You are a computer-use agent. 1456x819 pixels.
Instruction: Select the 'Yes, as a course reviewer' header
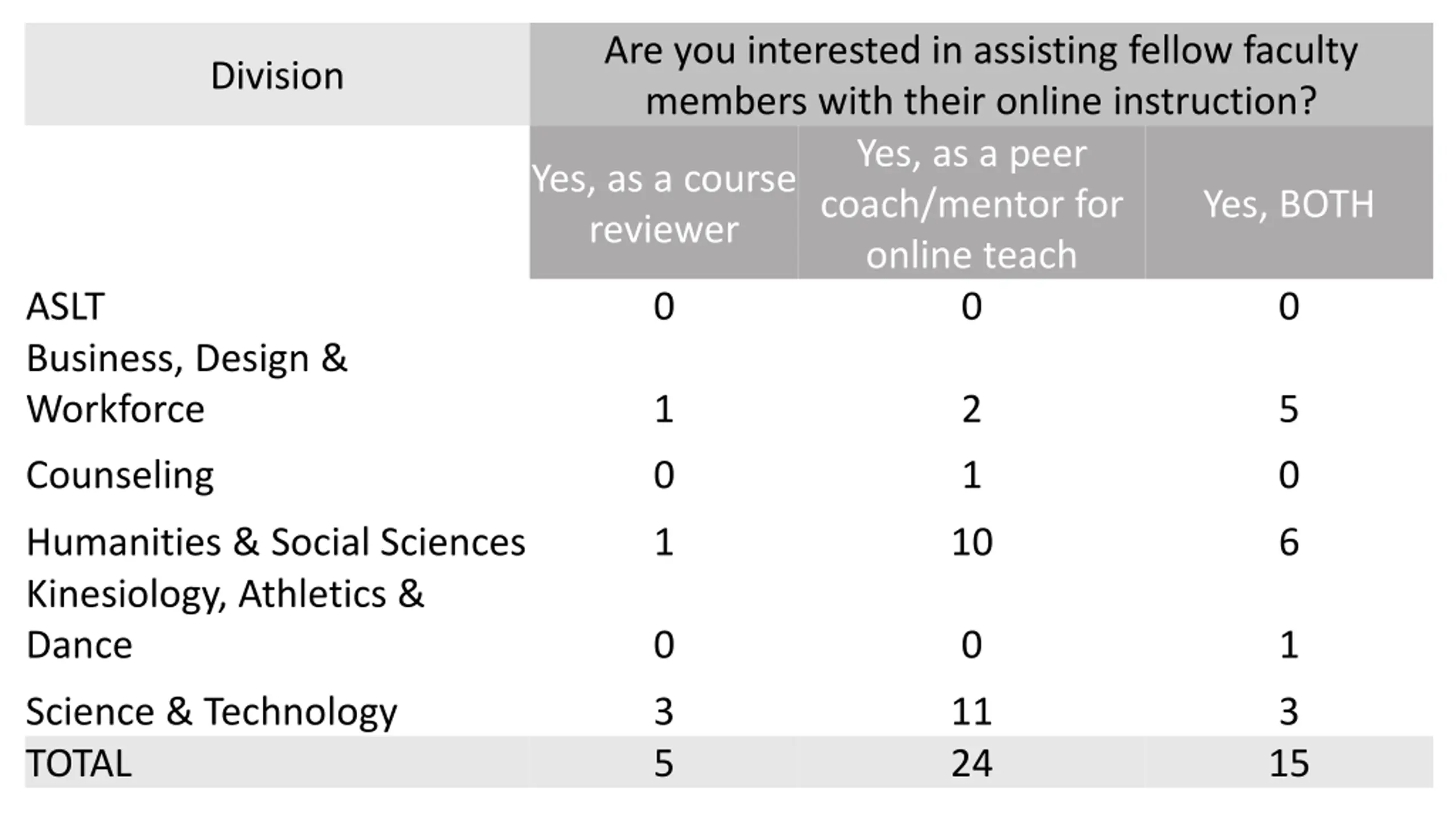pyautogui.click(x=663, y=204)
